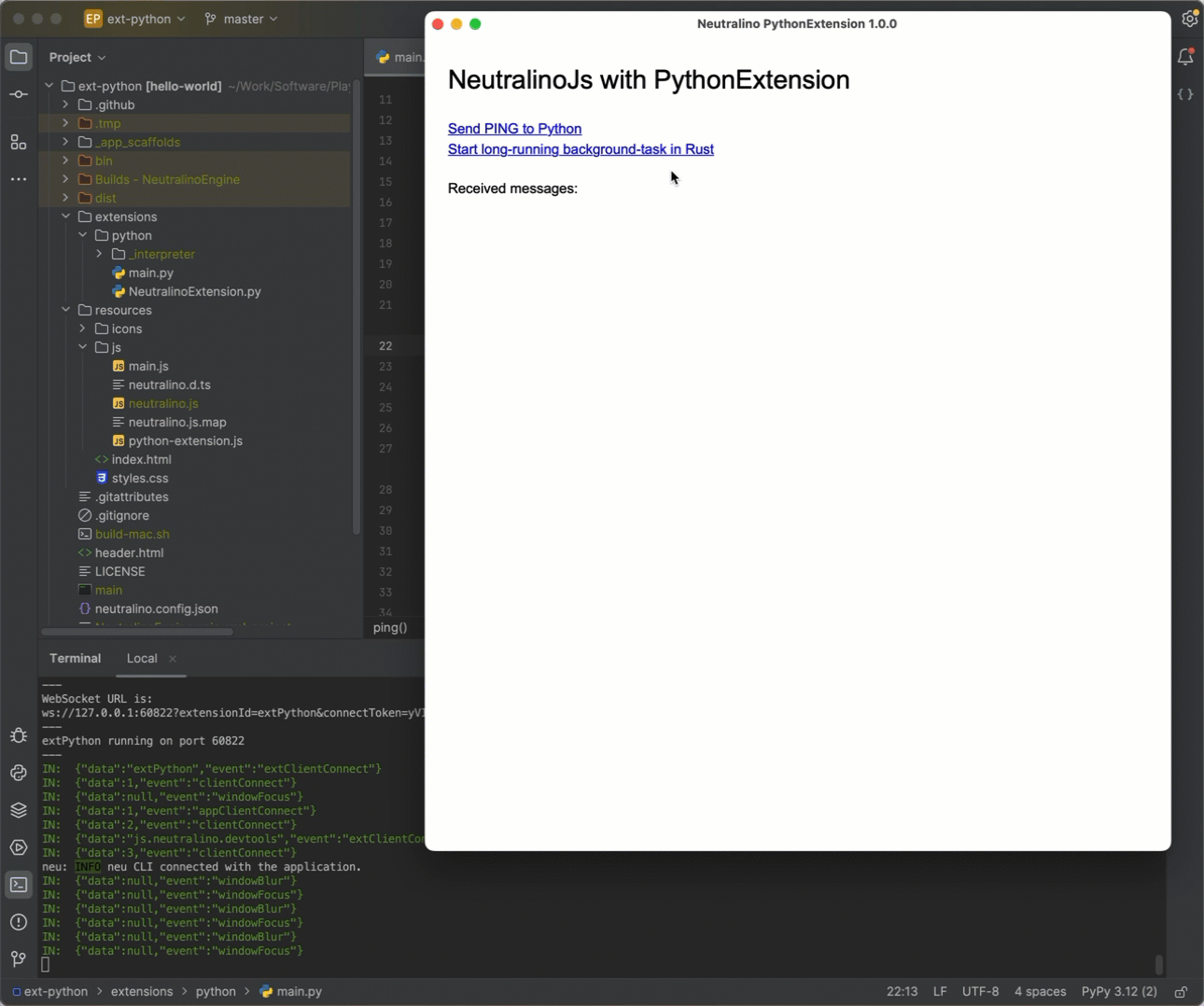Open the Commit tool window icon

(x=19, y=94)
